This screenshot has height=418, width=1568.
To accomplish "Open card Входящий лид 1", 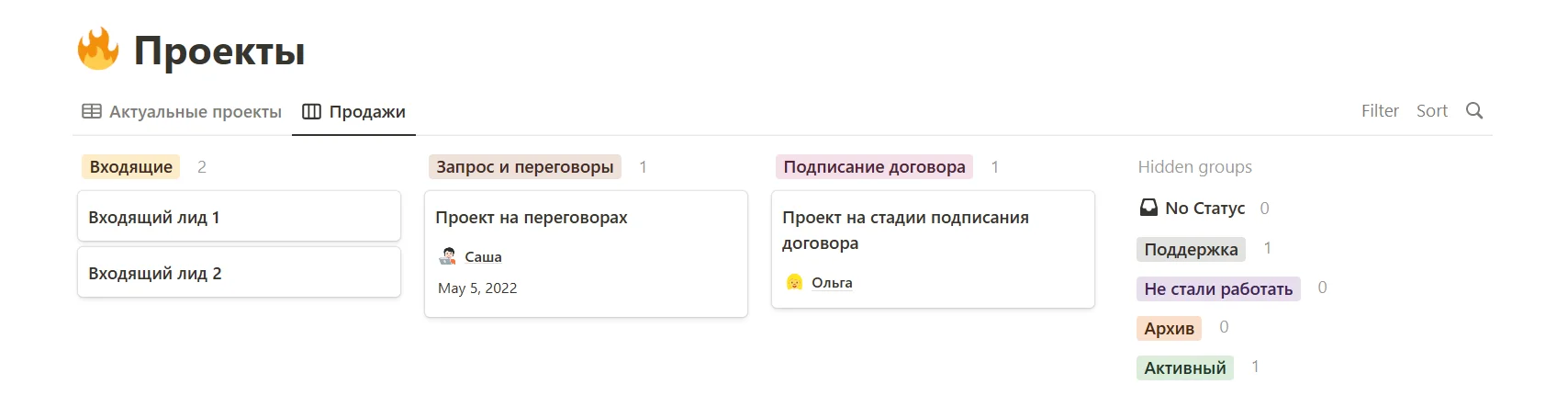I will tap(239, 217).
